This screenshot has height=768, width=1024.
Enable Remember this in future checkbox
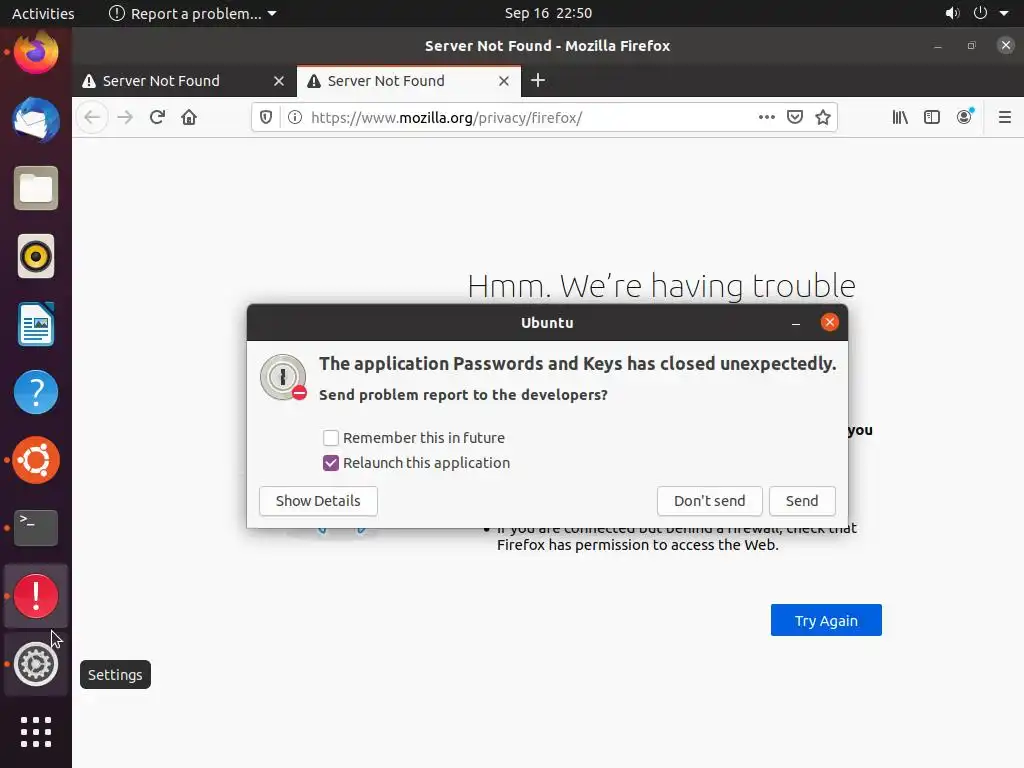point(331,438)
